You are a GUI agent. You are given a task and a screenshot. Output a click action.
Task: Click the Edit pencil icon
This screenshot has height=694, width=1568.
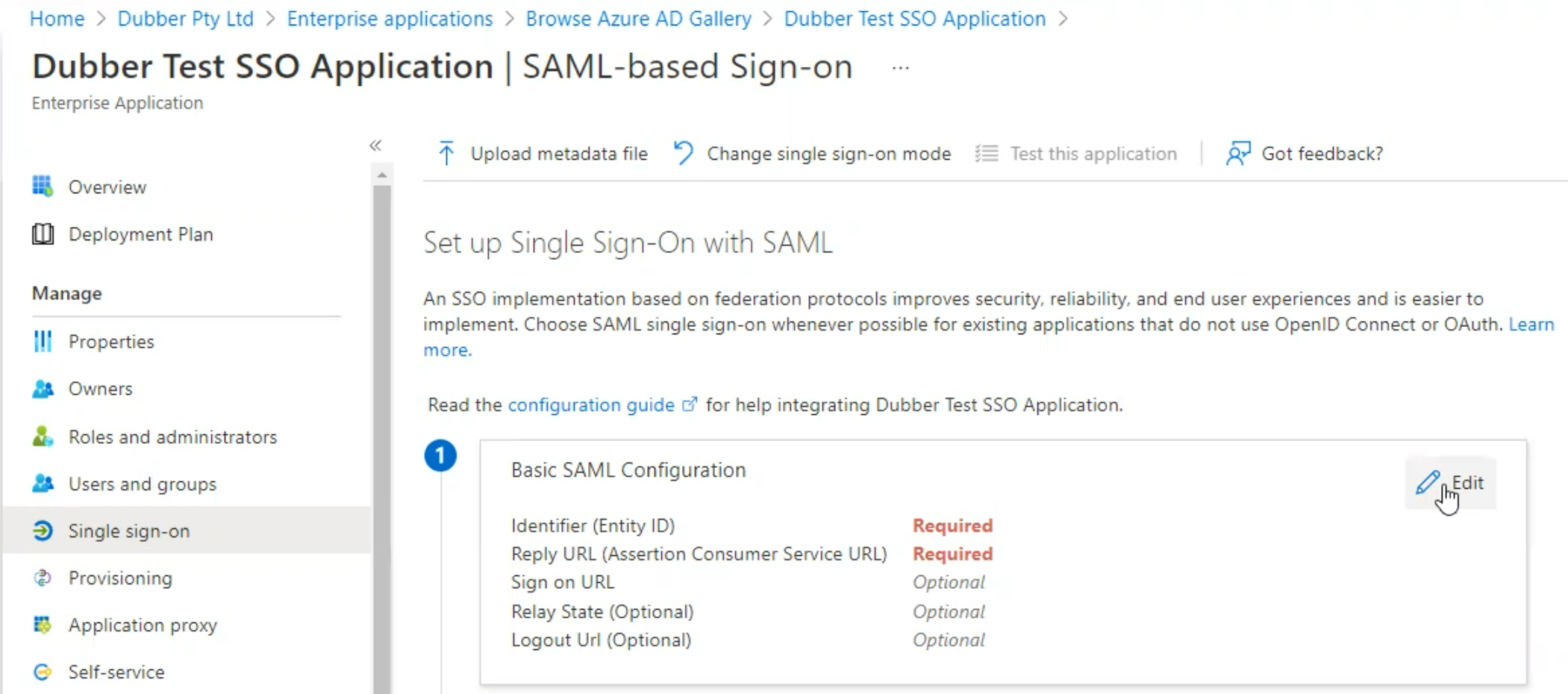1427,483
